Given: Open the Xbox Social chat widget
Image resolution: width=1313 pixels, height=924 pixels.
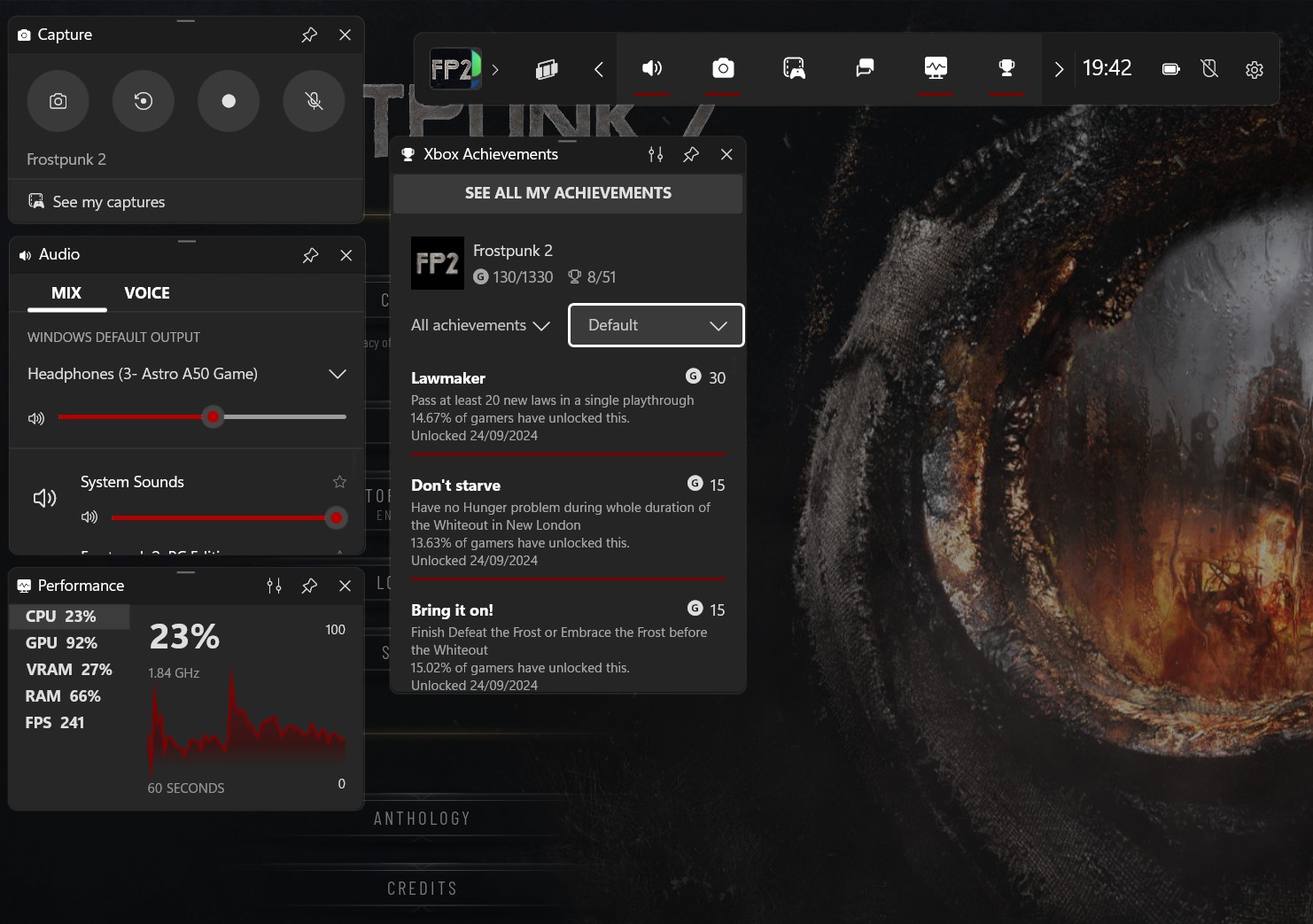Looking at the screenshot, I should coord(865,68).
